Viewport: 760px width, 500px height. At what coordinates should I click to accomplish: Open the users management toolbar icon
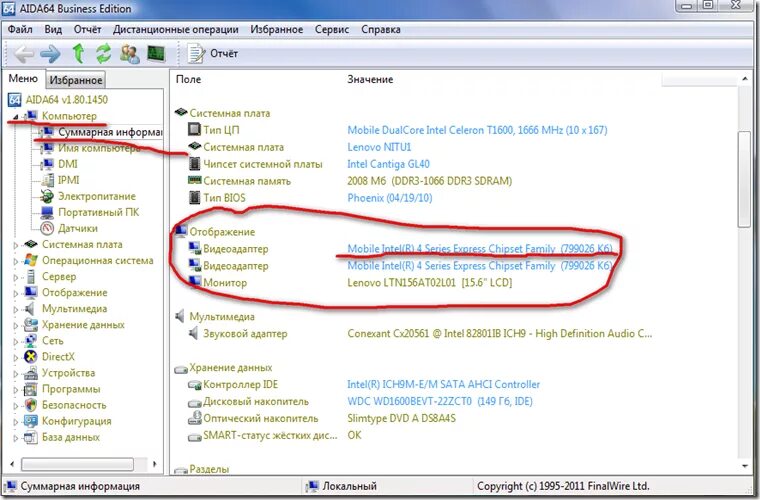[130, 53]
